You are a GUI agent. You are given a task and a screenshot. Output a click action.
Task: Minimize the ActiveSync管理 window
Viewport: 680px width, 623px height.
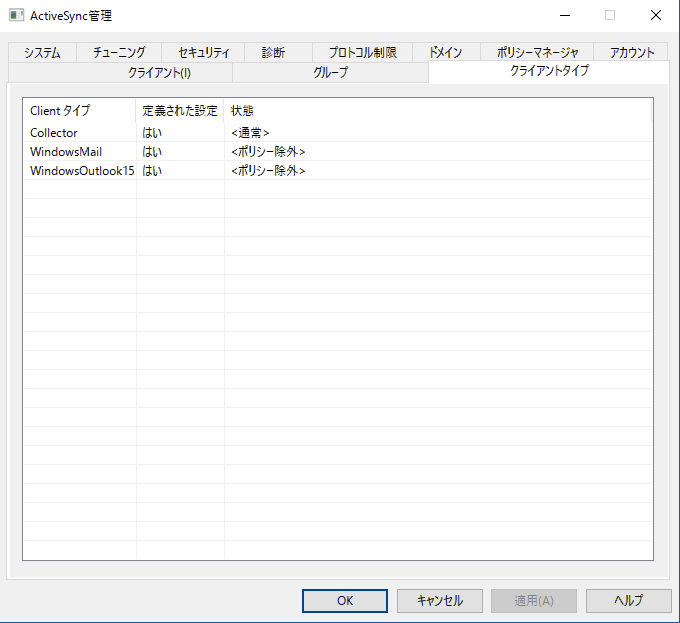click(x=565, y=16)
